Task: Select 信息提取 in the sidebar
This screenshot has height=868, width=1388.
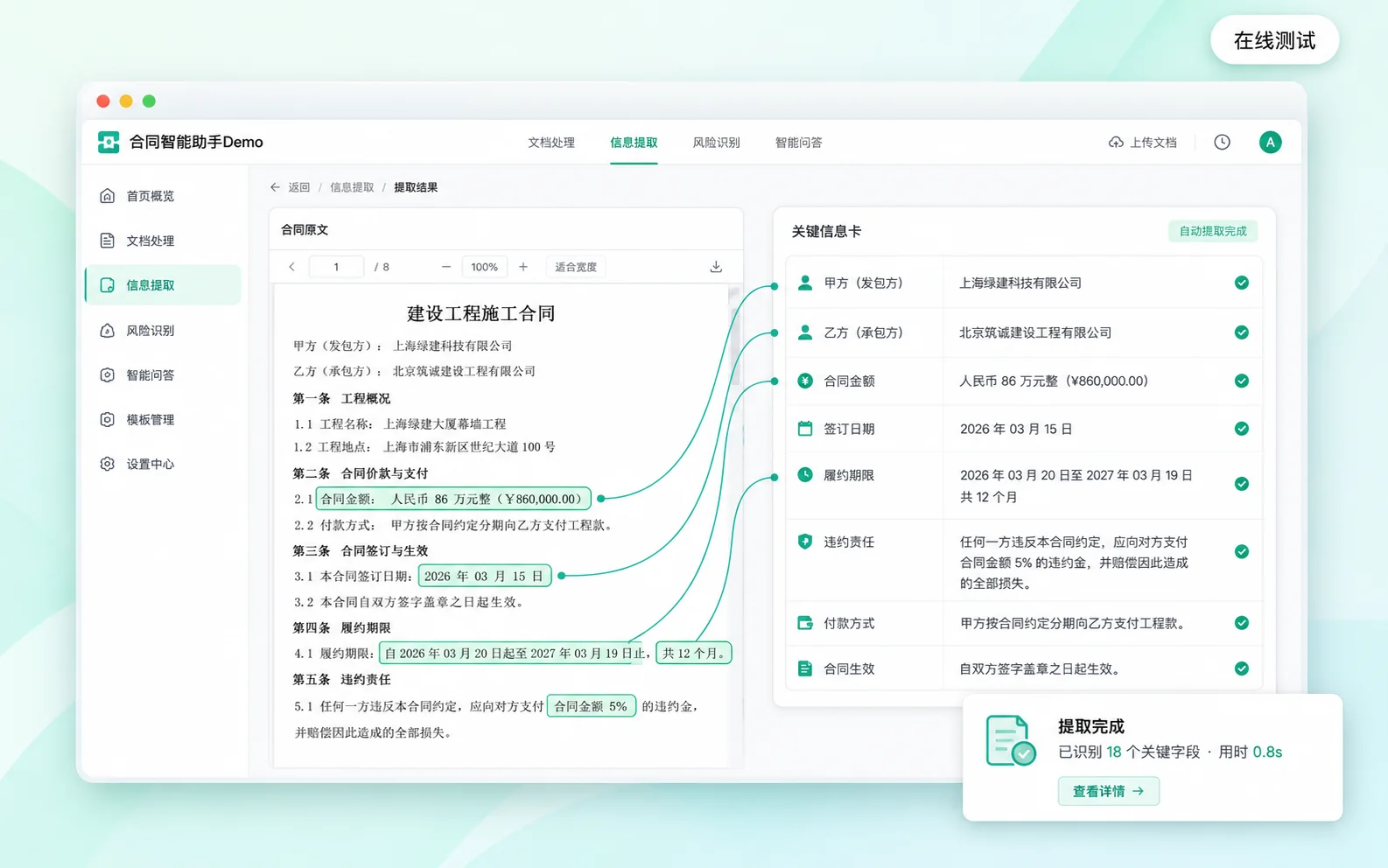Action: (163, 285)
